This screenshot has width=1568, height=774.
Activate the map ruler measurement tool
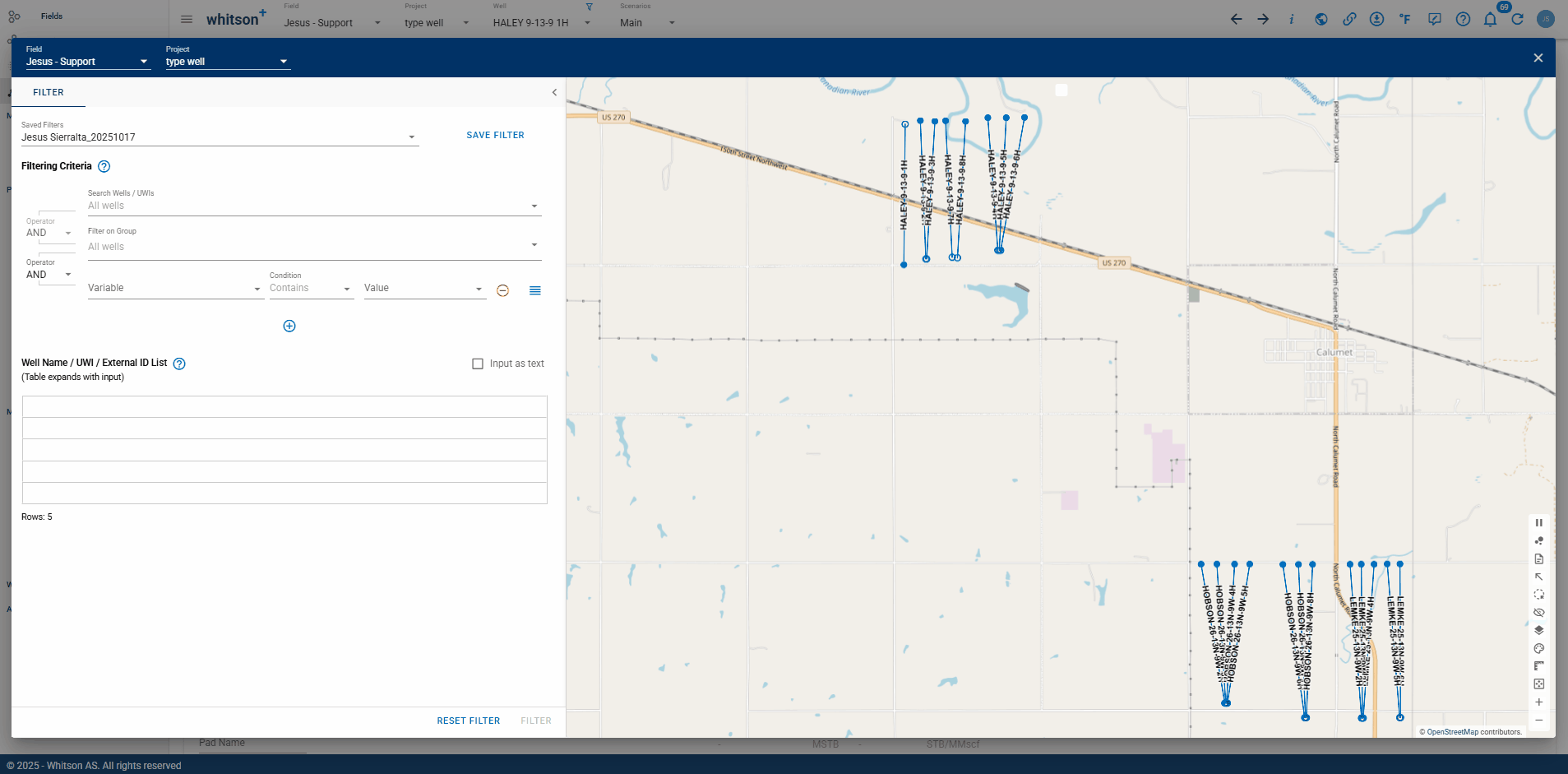(x=1538, y=666)
